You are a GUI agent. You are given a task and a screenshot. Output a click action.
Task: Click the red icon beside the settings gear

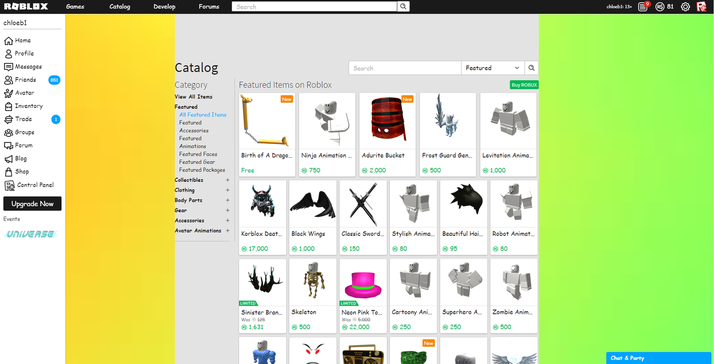(x=701, y=6)
